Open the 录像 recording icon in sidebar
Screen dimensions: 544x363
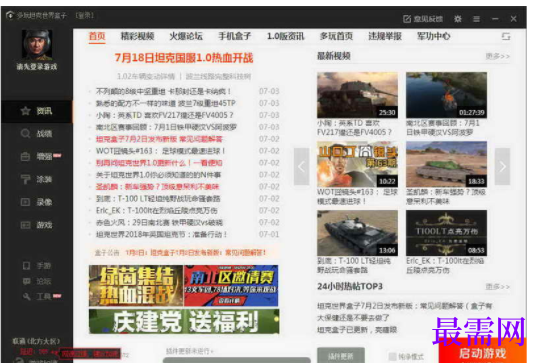click(x=25, y=202)
